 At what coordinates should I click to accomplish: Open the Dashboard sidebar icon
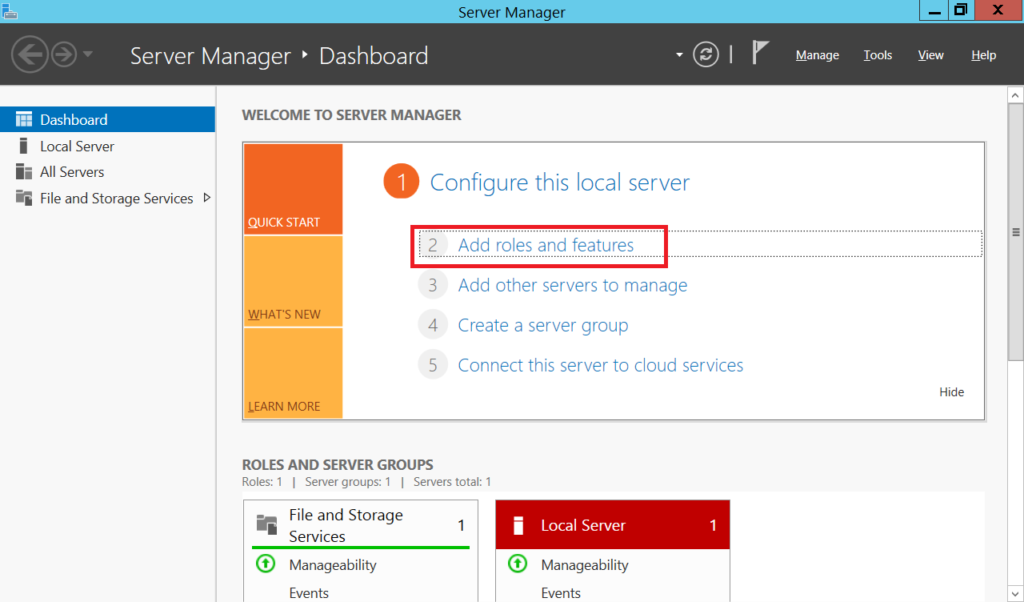22,119
